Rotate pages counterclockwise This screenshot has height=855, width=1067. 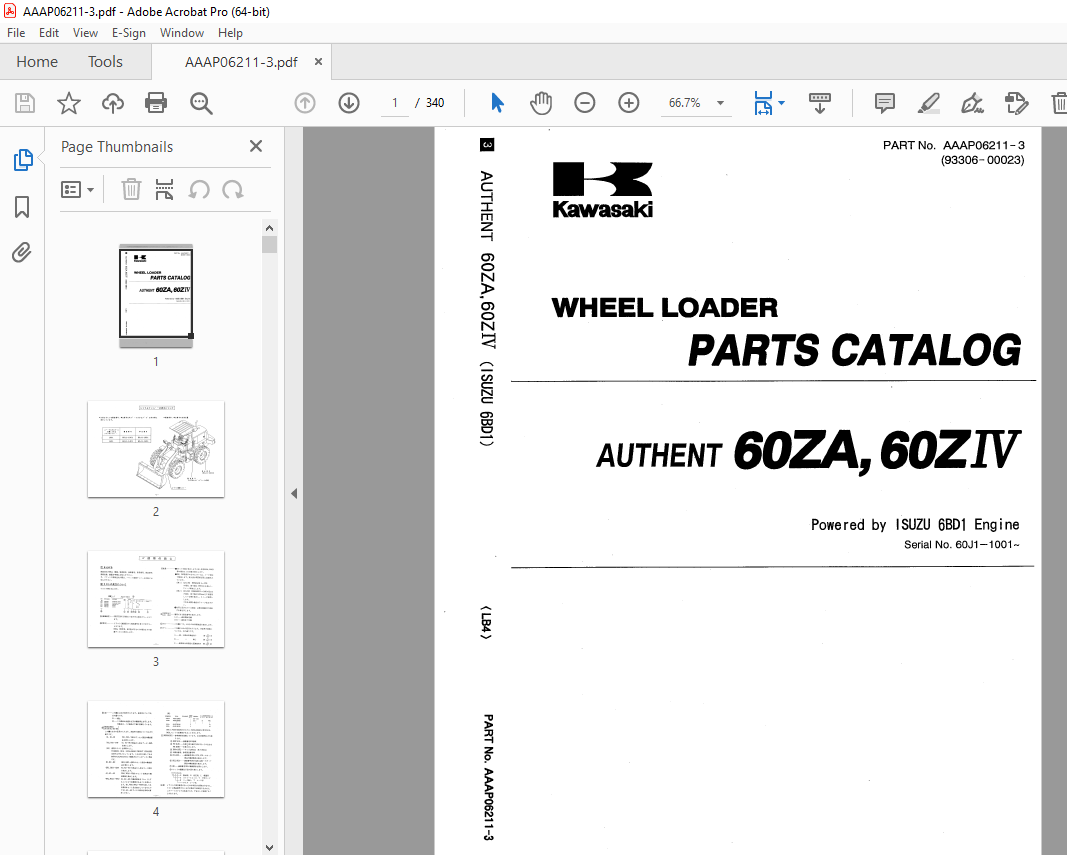click(199, 189)
